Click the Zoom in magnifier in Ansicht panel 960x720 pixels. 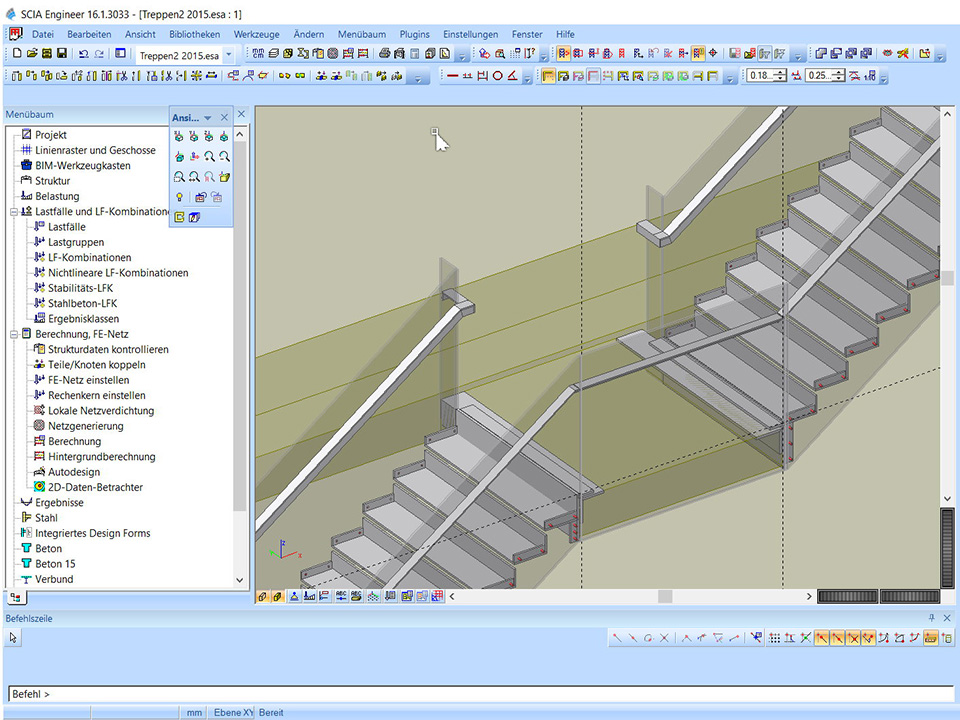click(209, 156)
